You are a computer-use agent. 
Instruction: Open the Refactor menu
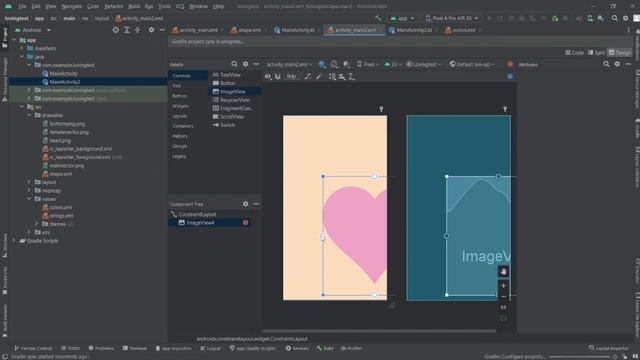[x=113, y=6]
